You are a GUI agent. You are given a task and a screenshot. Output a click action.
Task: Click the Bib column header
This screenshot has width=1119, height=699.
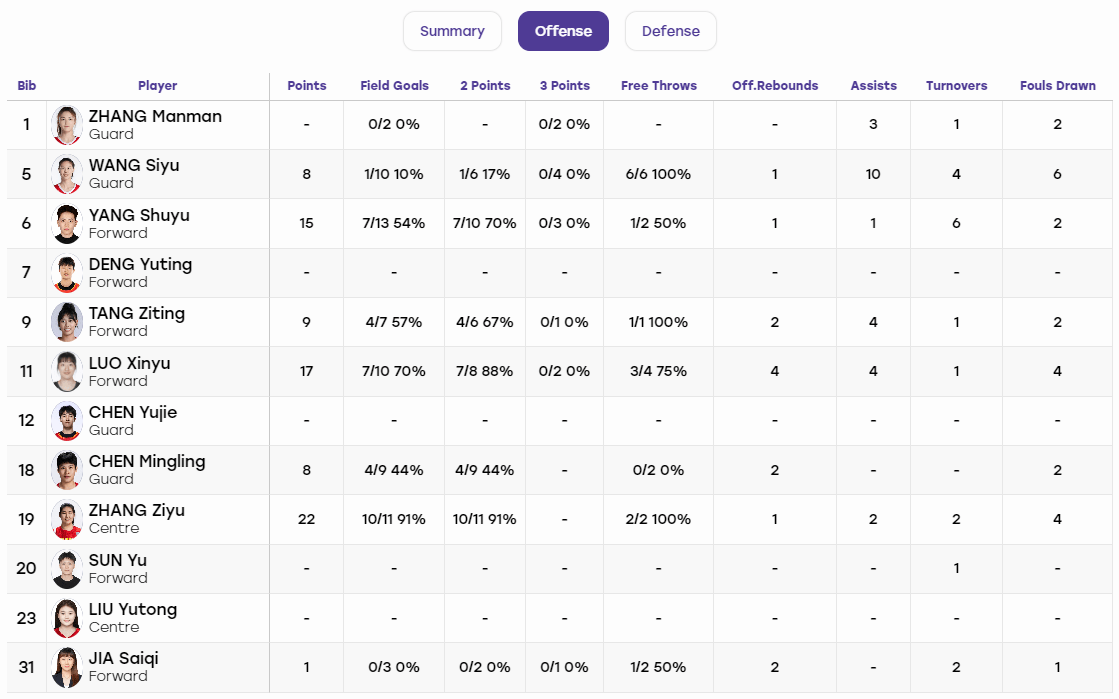(x=26, y=86)
